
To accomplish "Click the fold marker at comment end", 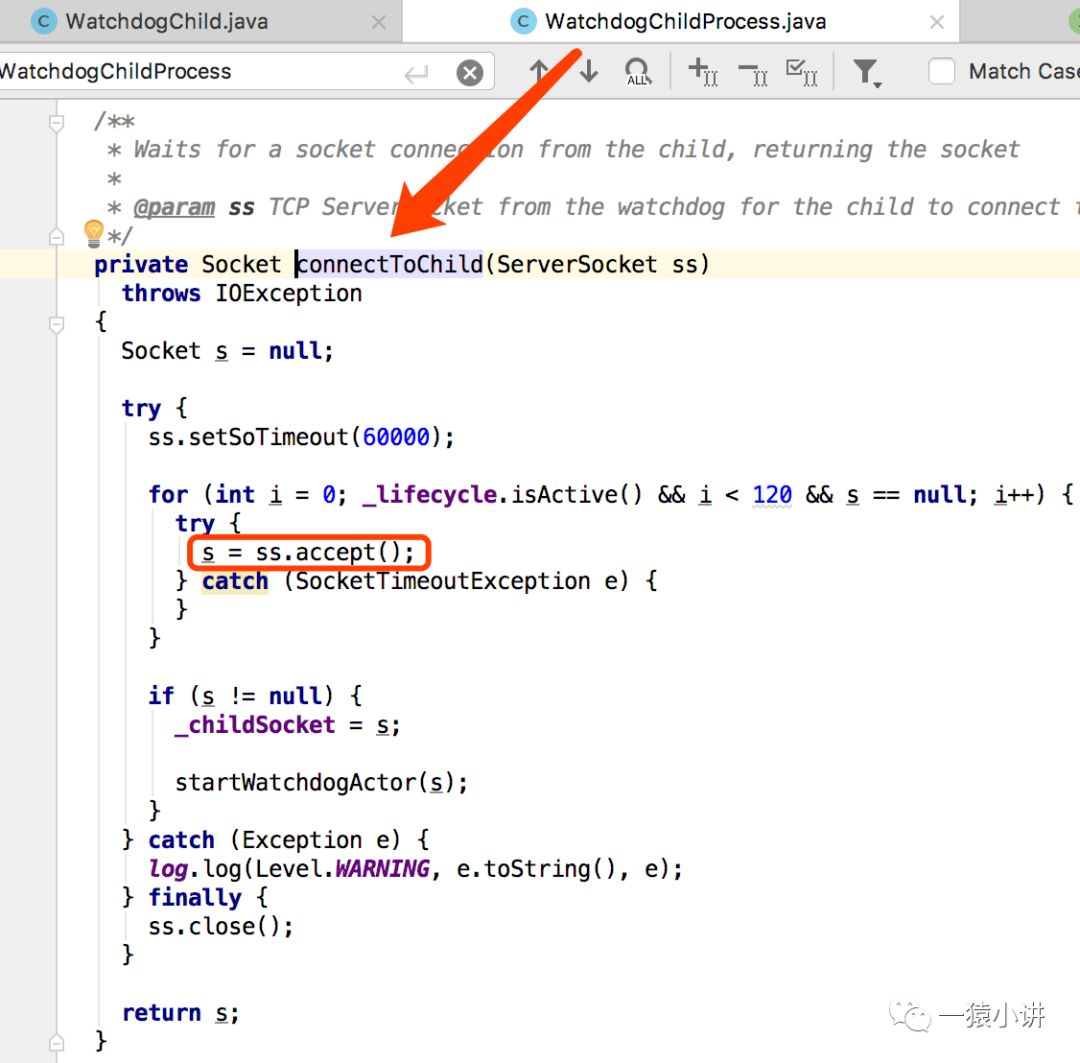I will 56,237.
